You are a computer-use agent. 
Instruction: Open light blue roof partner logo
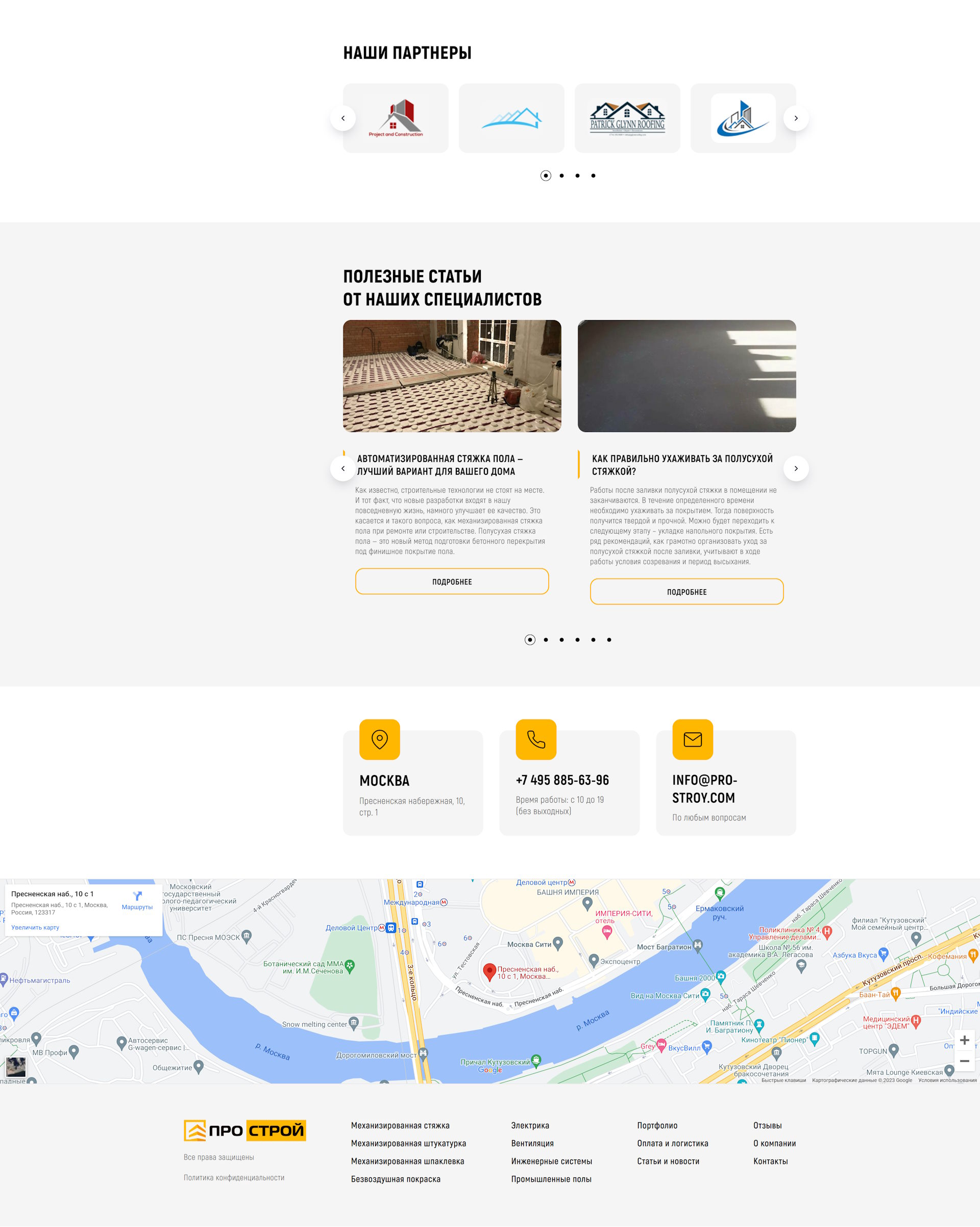pos(511,118)
